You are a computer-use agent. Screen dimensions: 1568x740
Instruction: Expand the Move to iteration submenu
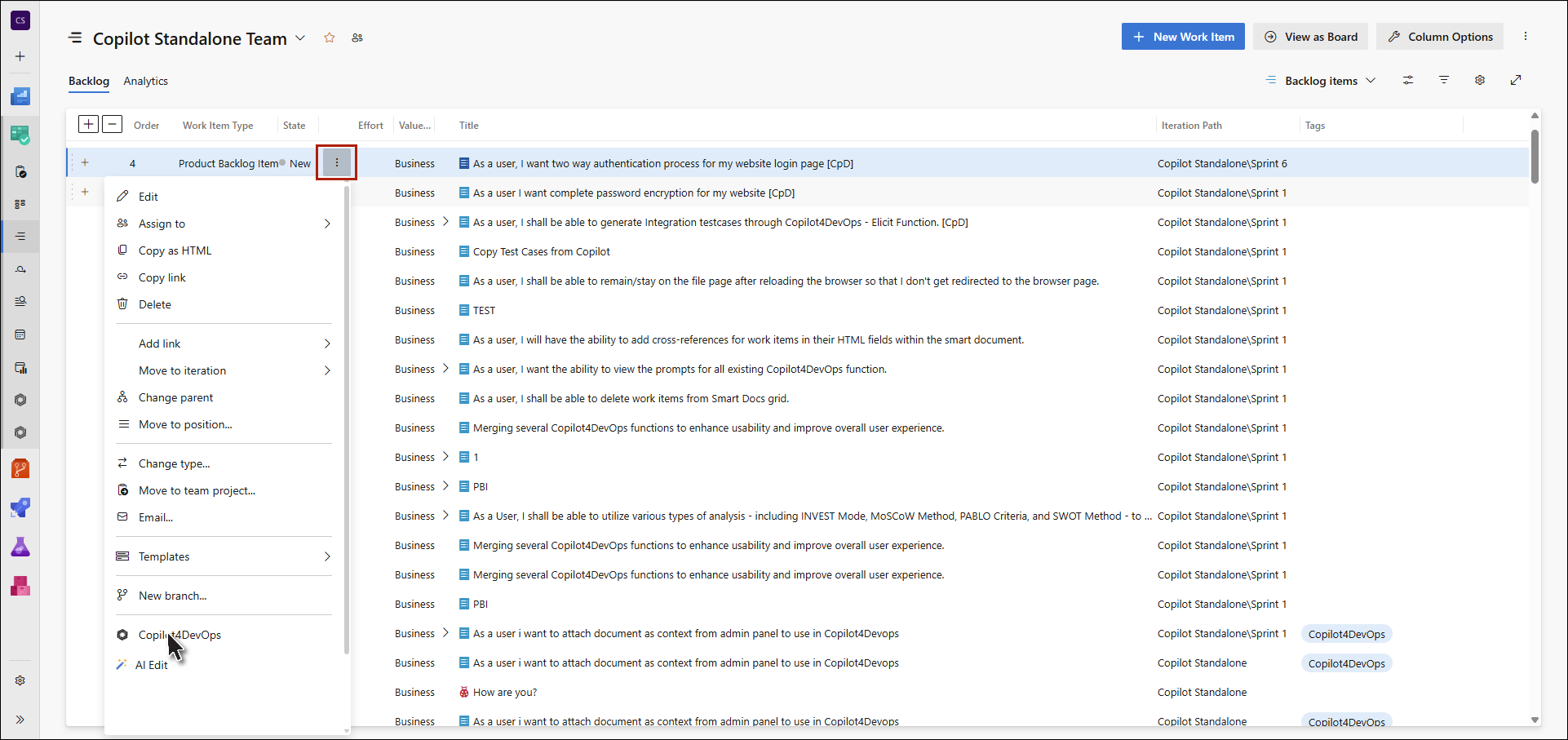[327, 370]
